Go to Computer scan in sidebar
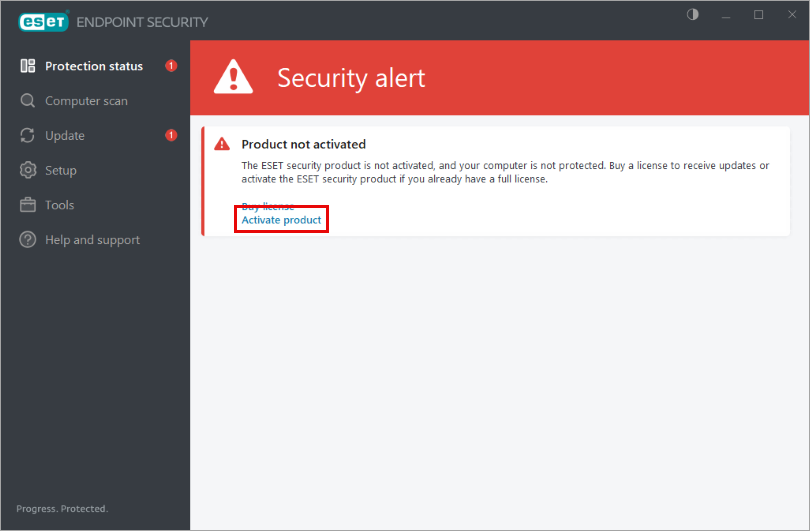This screenshot has width=810, height=531. pyautogui.click(x=86, y=101)
